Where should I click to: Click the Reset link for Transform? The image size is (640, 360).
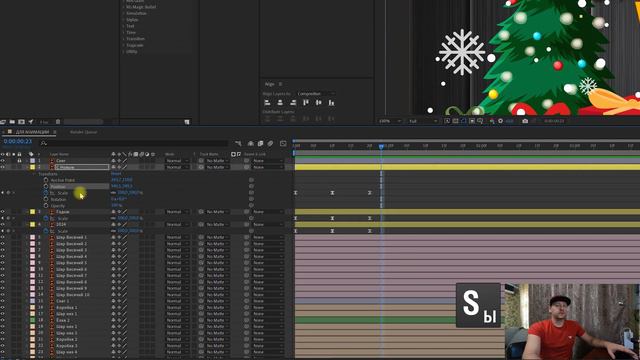pyautogui.click(x=116, y=174)
